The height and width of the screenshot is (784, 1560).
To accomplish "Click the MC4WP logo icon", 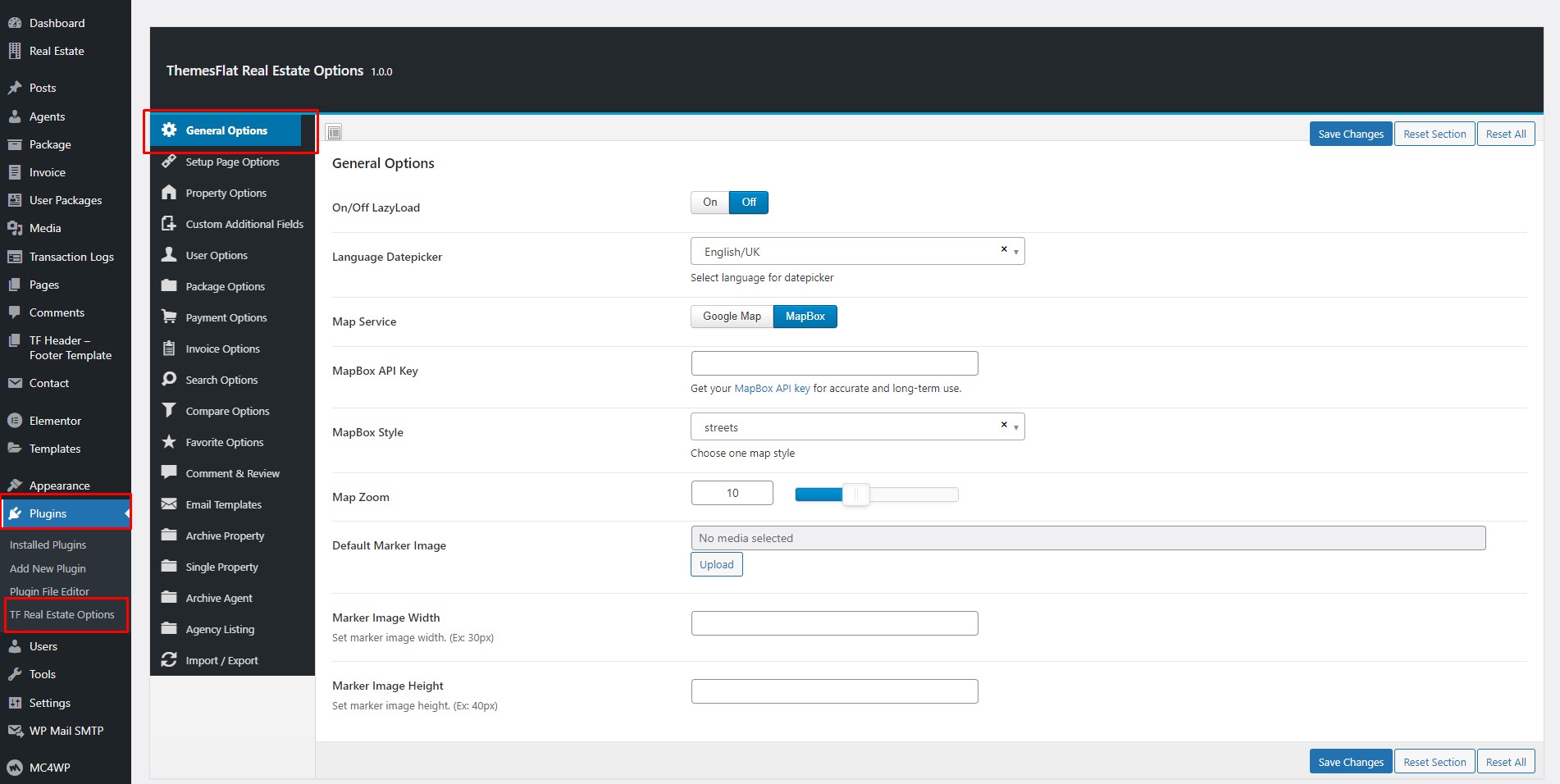I will pos(15,768).
